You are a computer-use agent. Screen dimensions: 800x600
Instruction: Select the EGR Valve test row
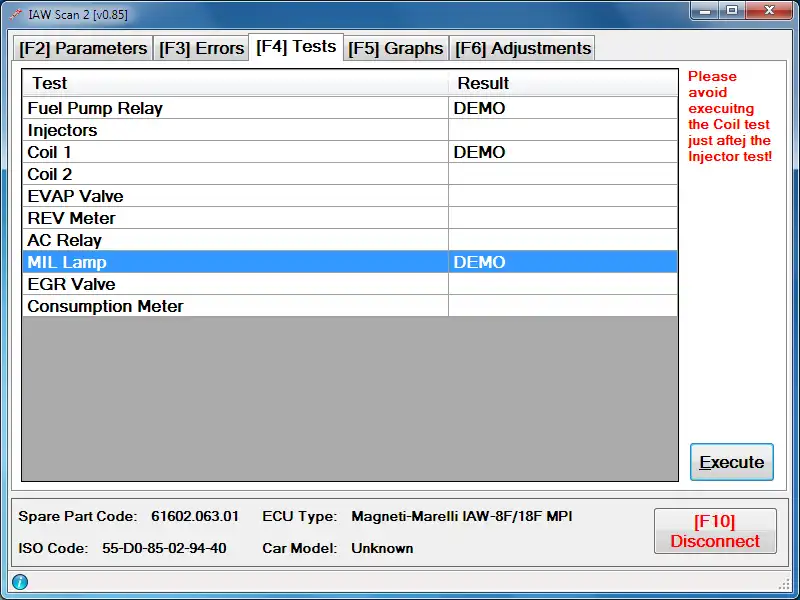coord(350,284)
